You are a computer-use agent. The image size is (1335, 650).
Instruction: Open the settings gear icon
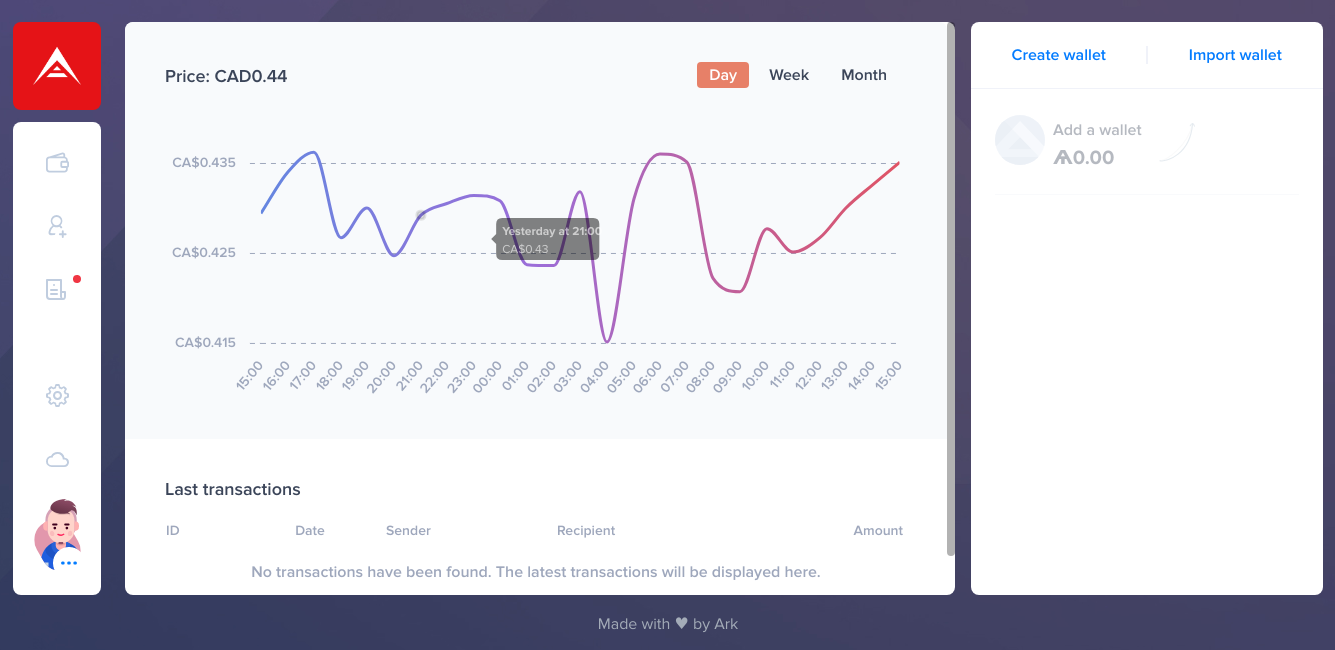click(x=57, y=396)
